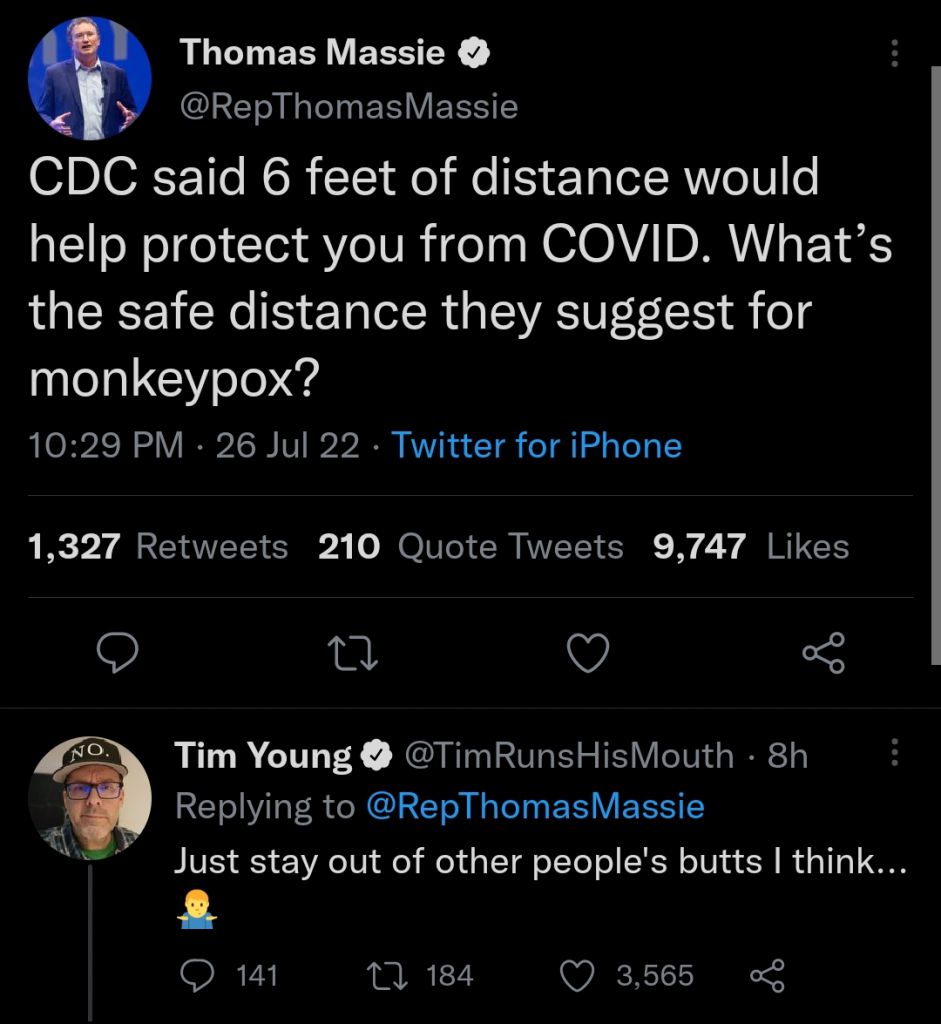View the 210 Quote Tweets
Image resolution: width=941 pixels, height=1024 pixels.
coord(470,547)
